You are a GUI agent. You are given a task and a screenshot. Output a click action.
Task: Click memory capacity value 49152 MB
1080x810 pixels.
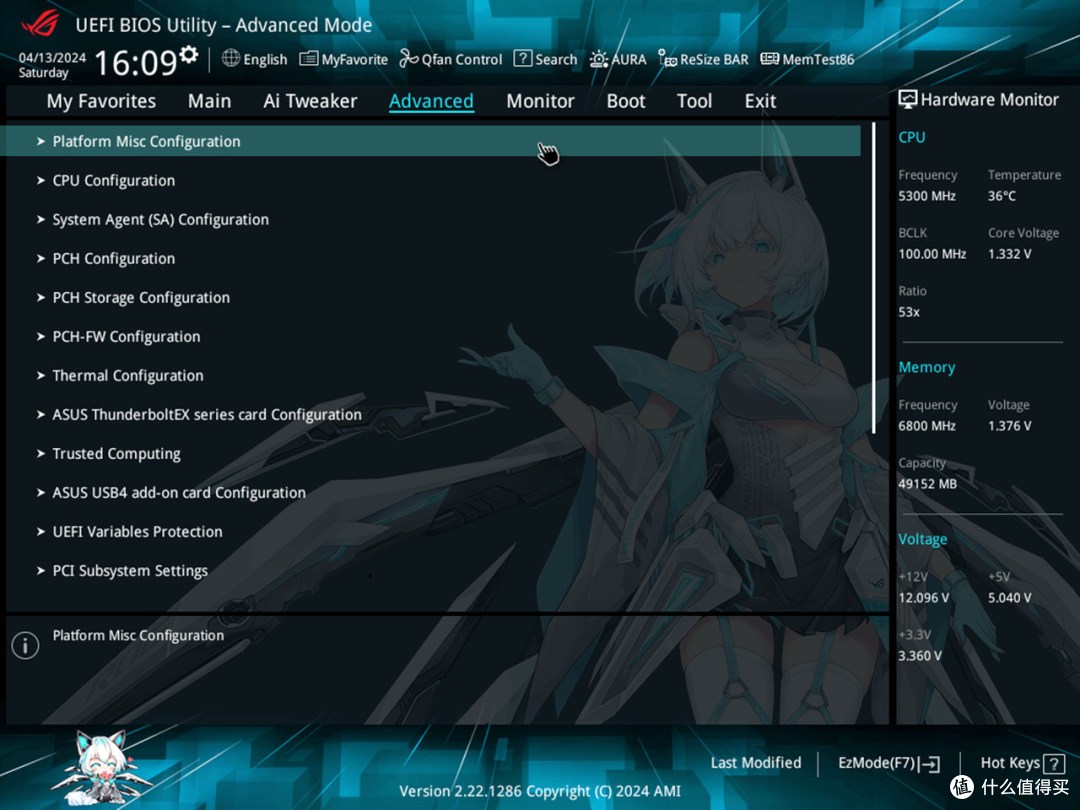click(x=927, y=484)
